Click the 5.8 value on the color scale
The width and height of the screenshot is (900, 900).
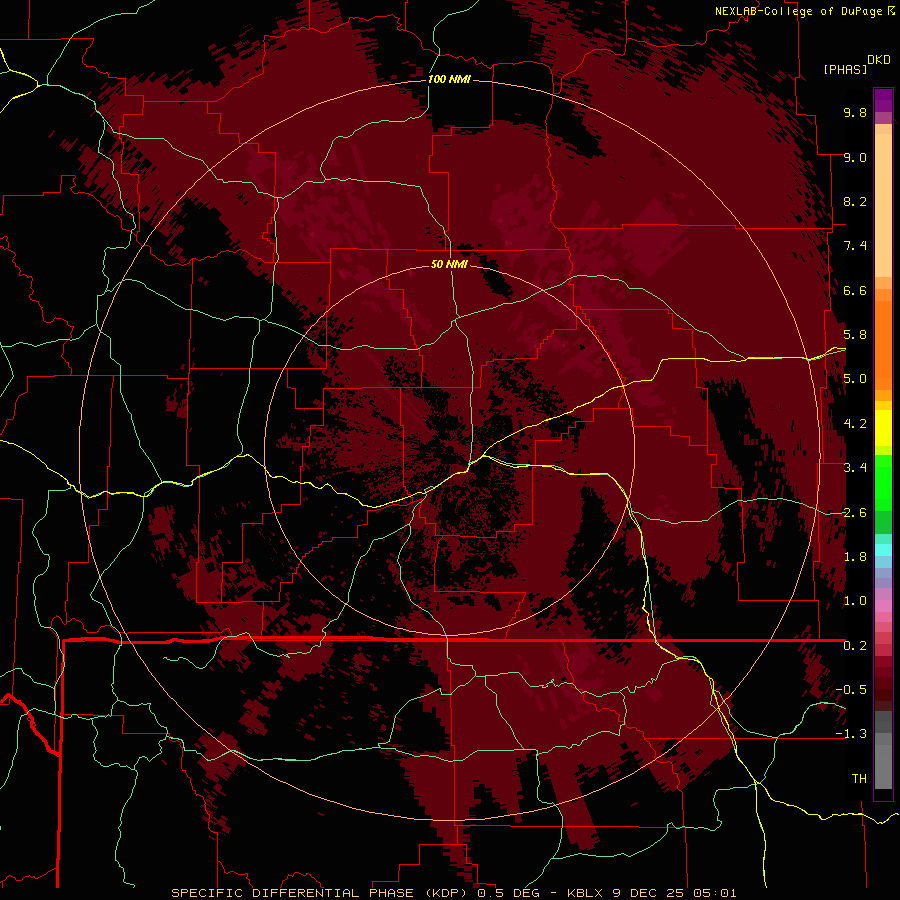[x=855, y=335]
